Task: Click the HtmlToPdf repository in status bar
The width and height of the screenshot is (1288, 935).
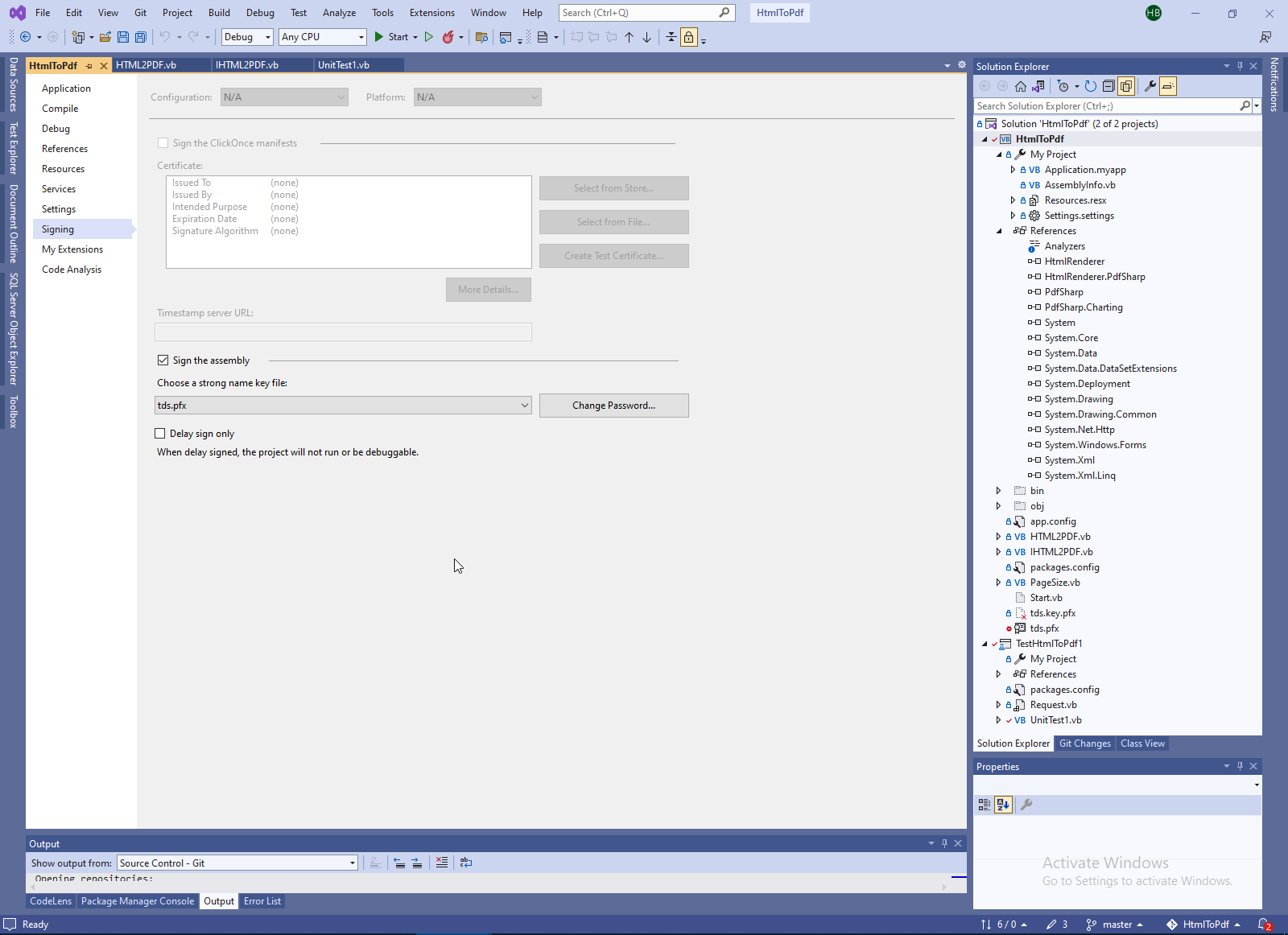Action: [x=1203, y=925]
